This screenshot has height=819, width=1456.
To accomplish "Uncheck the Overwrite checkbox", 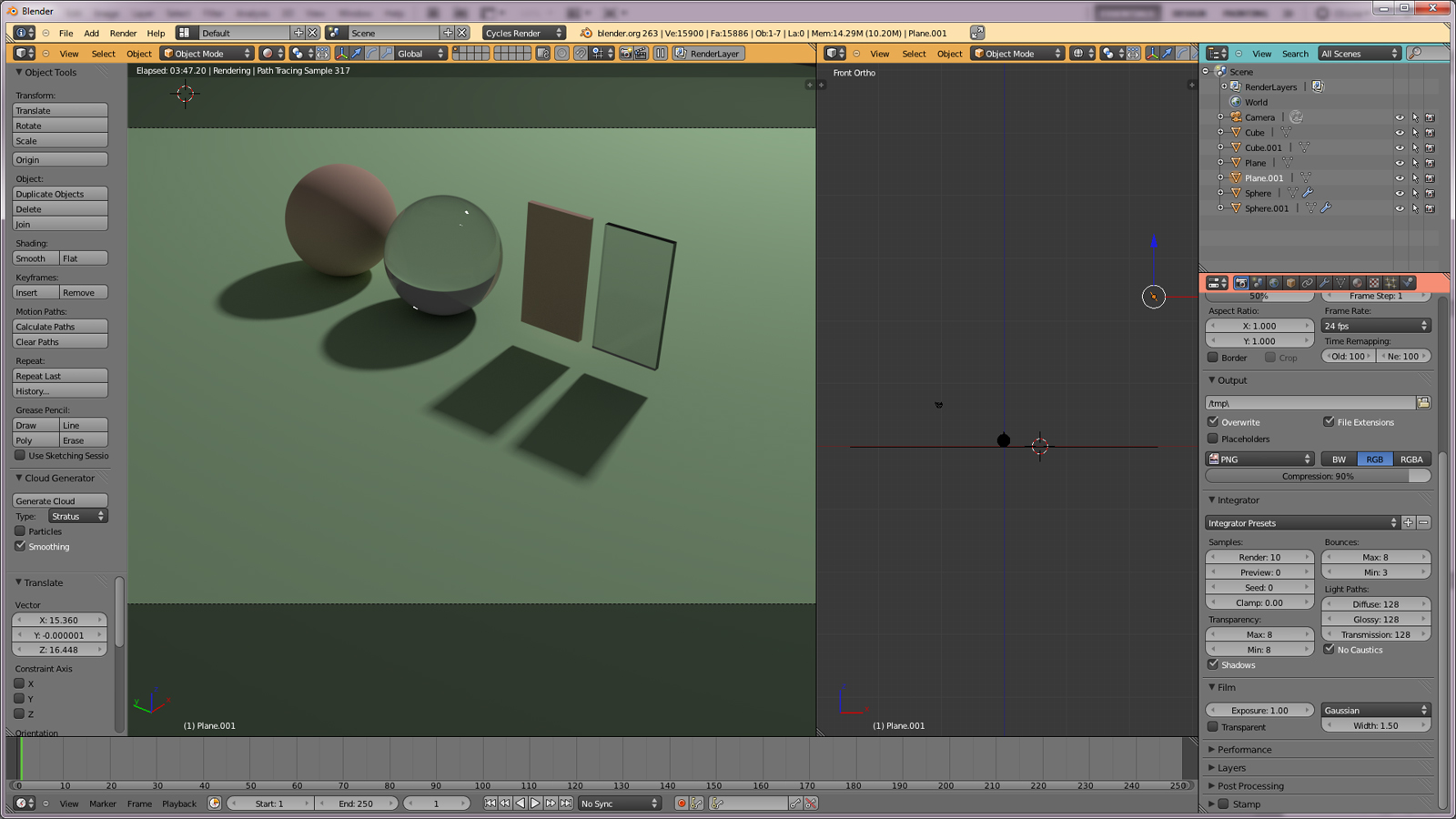I will (x=1213, y=421).
